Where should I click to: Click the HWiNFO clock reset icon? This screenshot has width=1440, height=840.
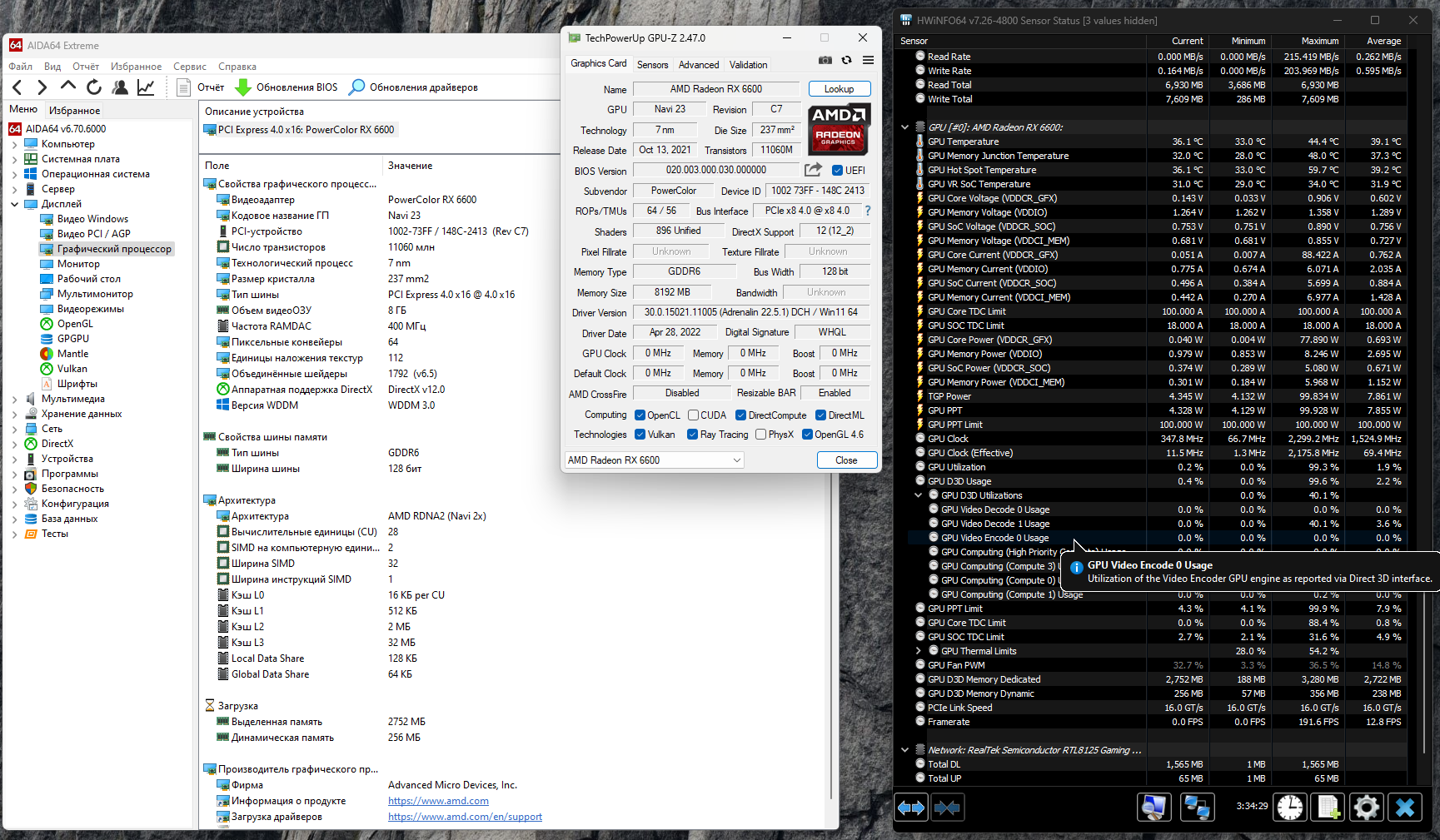point(1290,807)
